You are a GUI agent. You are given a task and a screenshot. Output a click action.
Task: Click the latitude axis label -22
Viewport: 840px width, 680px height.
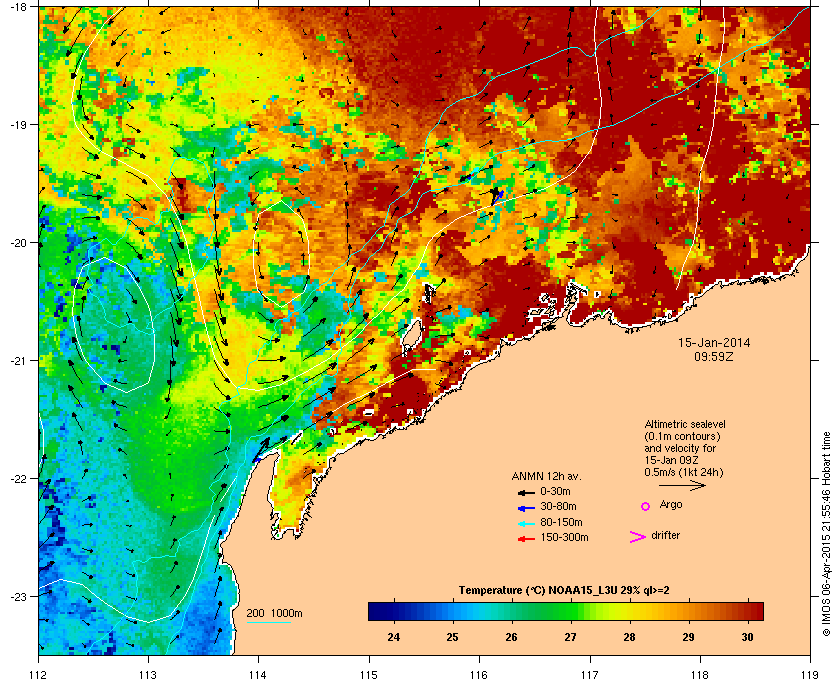[18, 478]
